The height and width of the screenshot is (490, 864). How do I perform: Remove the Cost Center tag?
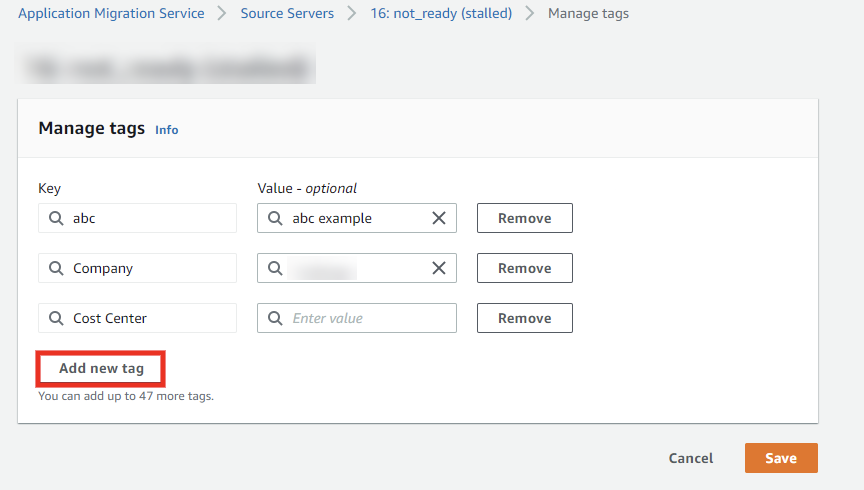(524, 318)
